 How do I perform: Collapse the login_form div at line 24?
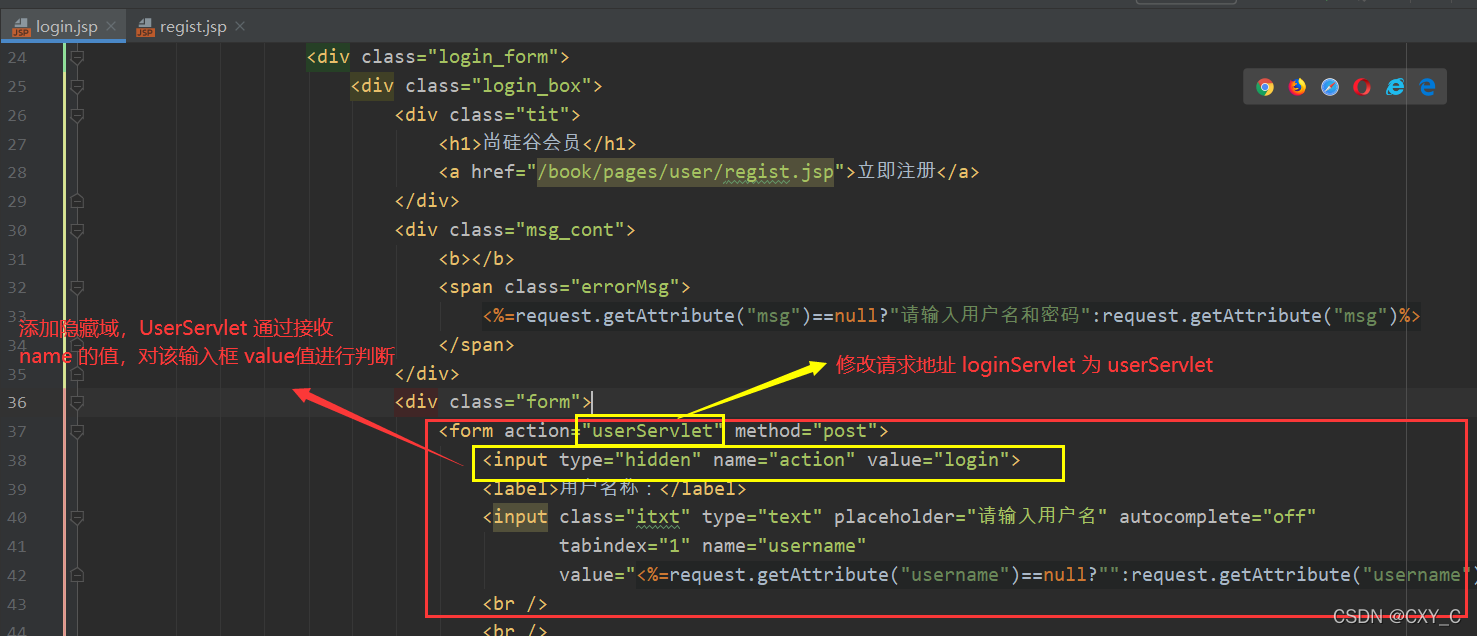point(77,57)
